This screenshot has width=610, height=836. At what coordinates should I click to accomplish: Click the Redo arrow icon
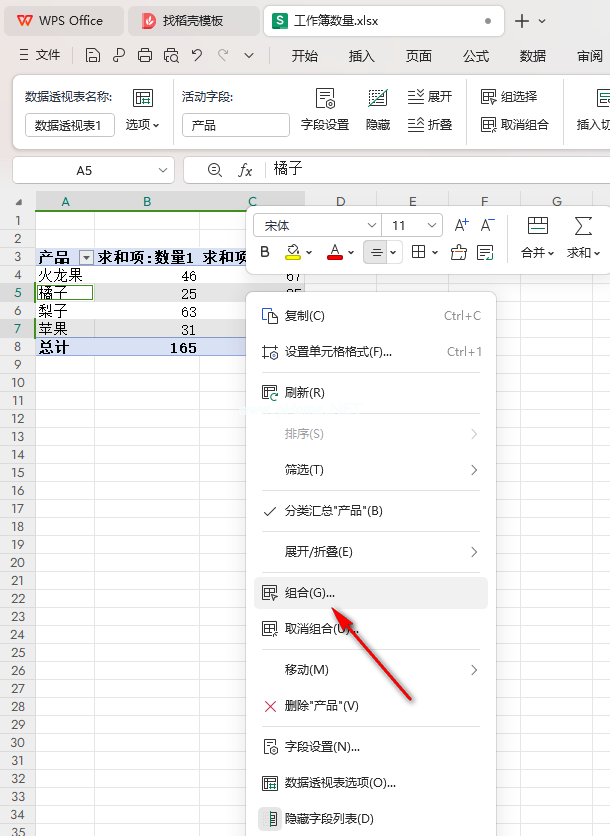(223, 55)
